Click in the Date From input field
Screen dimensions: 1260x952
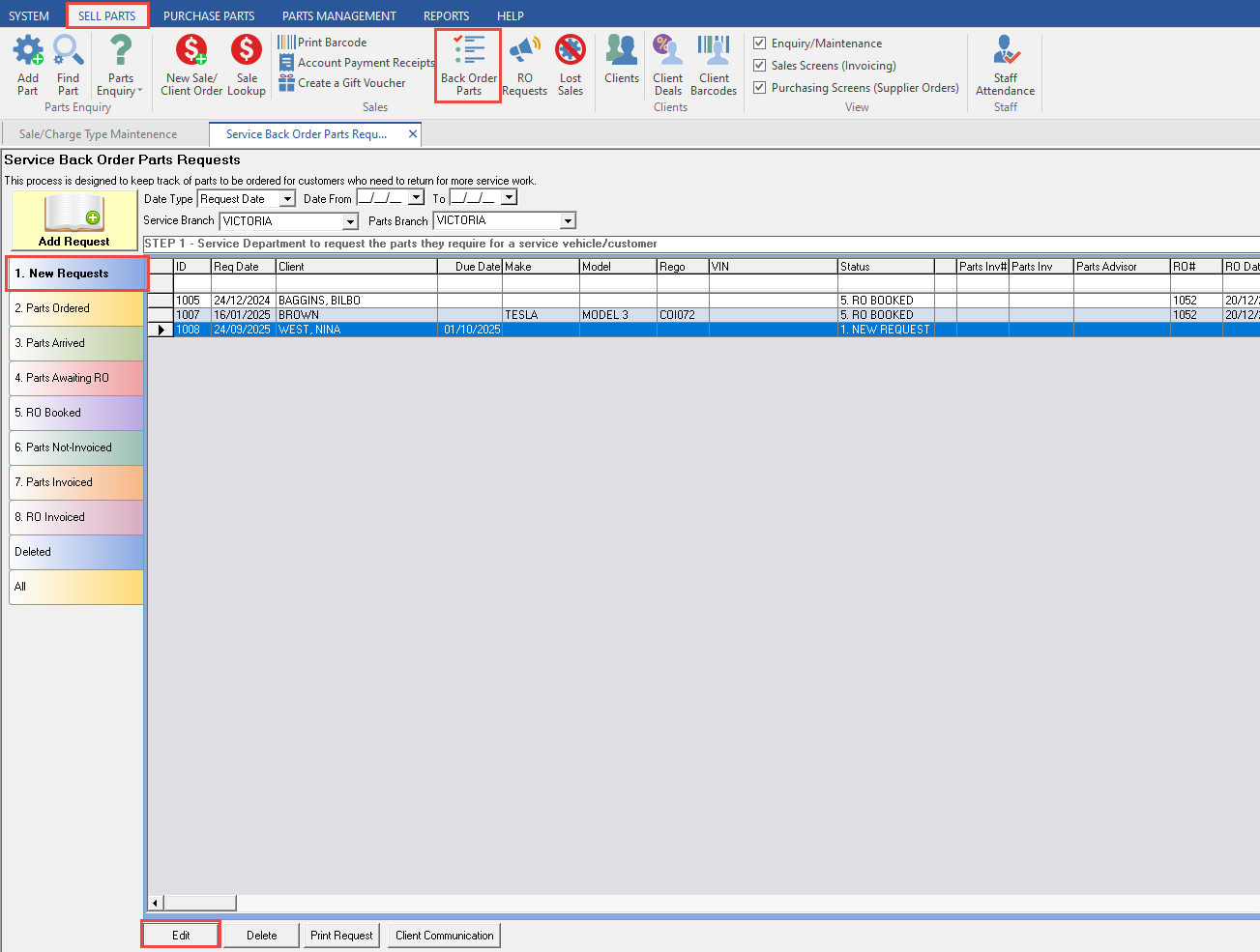pos(383,197)
